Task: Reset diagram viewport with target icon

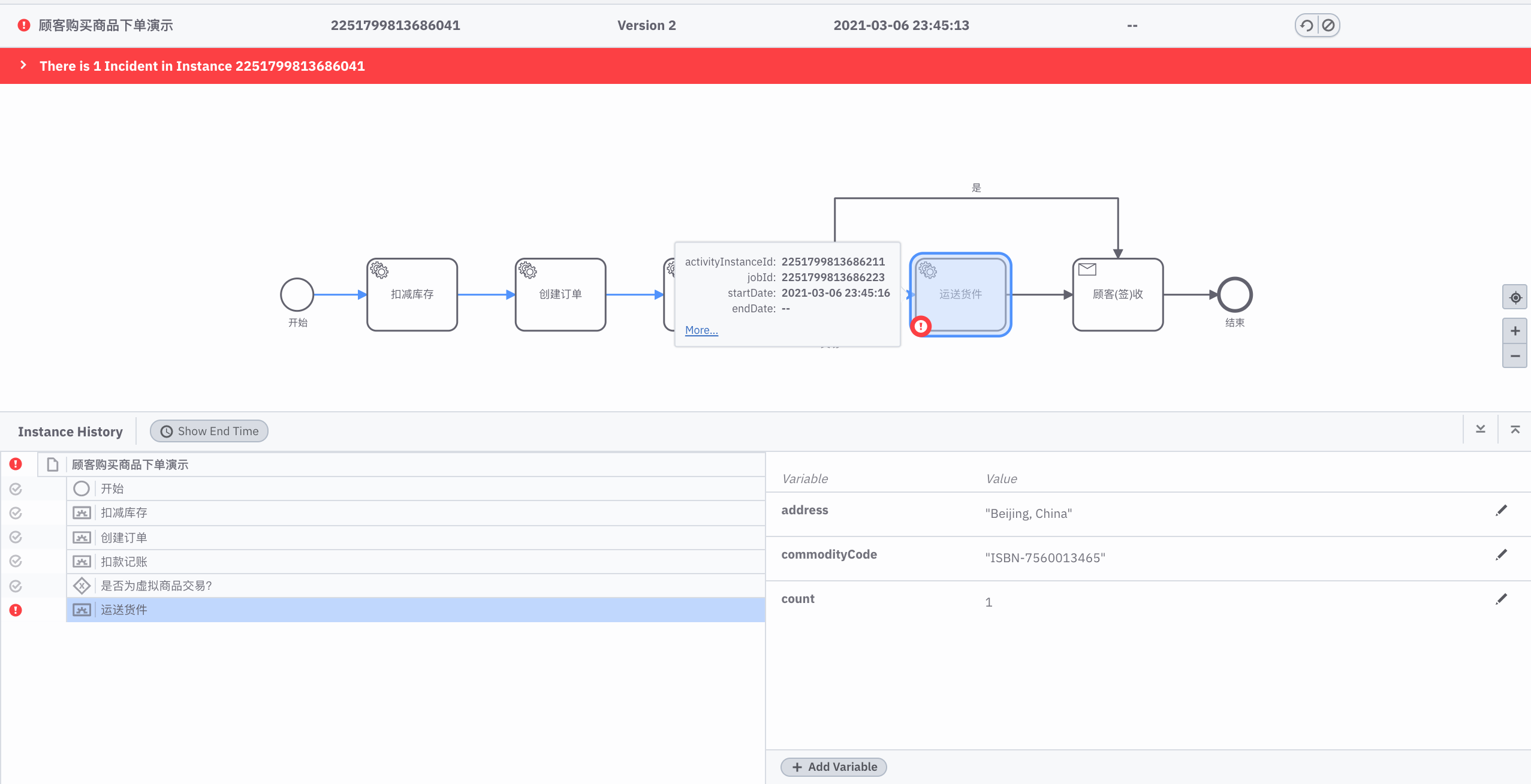Action: [x=1515, y=297]
